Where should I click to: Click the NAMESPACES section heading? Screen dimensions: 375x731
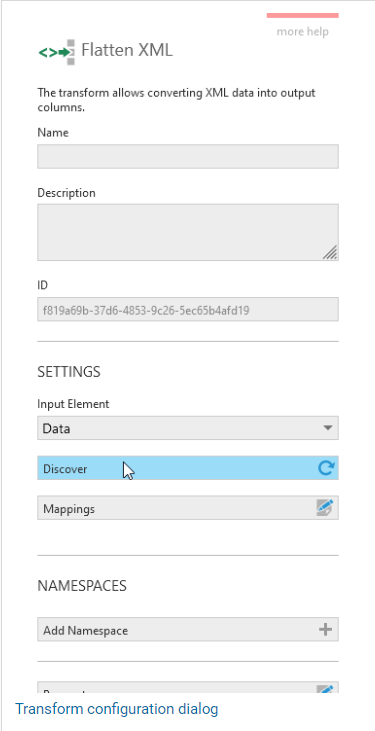82,586
